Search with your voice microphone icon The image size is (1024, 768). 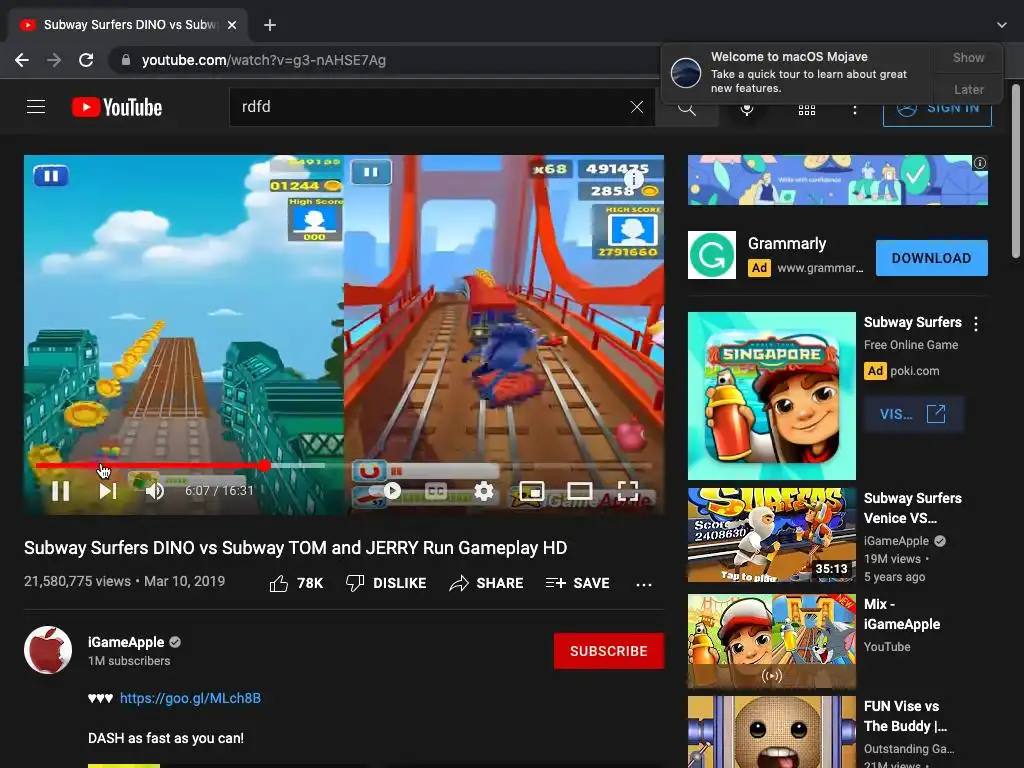747,108
